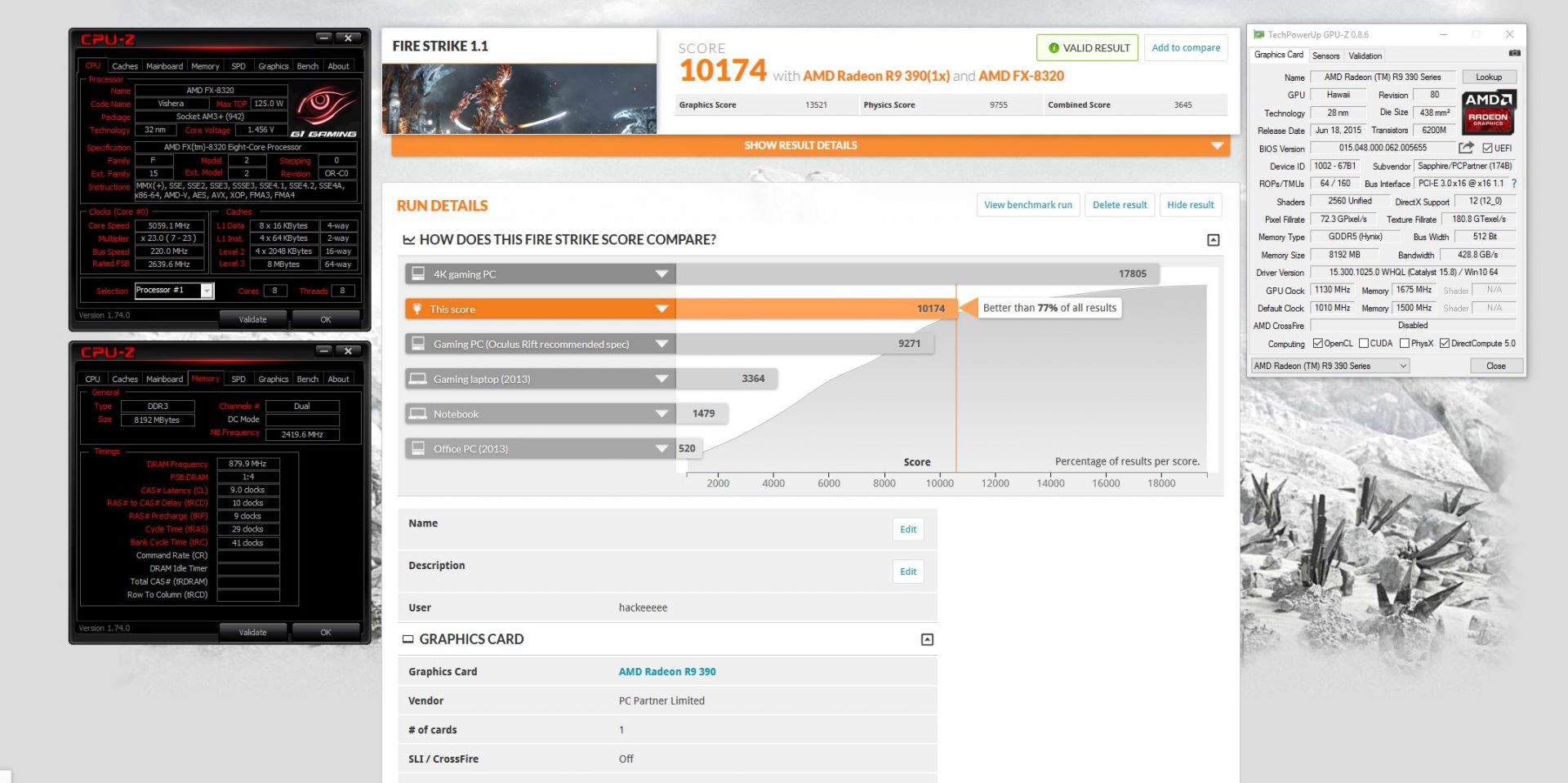Image resolution: width=1568 pixels, height=783 pixels.
Task: Click the laptop icon on the Notebook row
Action: (418, 414)
